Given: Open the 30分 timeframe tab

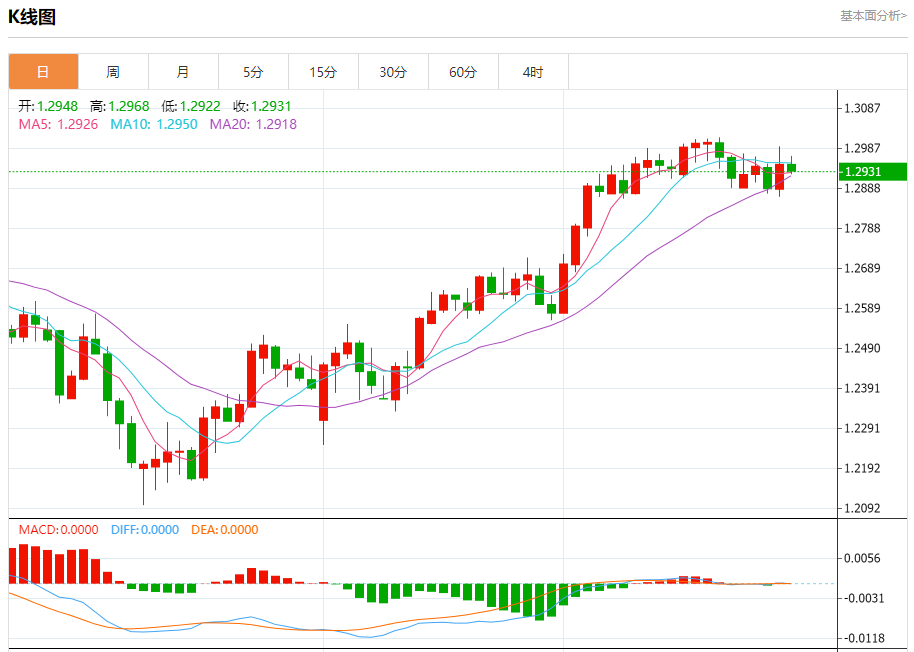Looking at the screenshot, I should (x=393, y=72).
